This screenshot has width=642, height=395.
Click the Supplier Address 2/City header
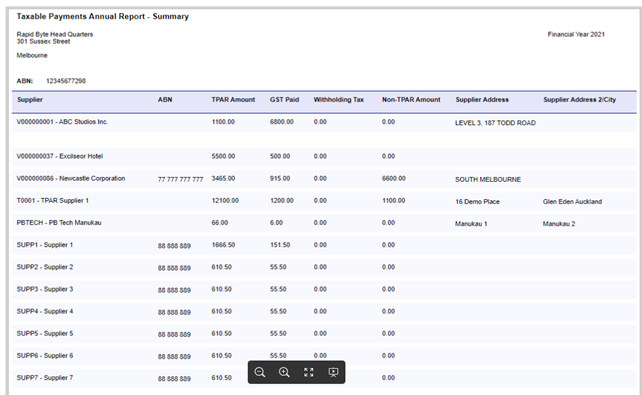[579, 99]
